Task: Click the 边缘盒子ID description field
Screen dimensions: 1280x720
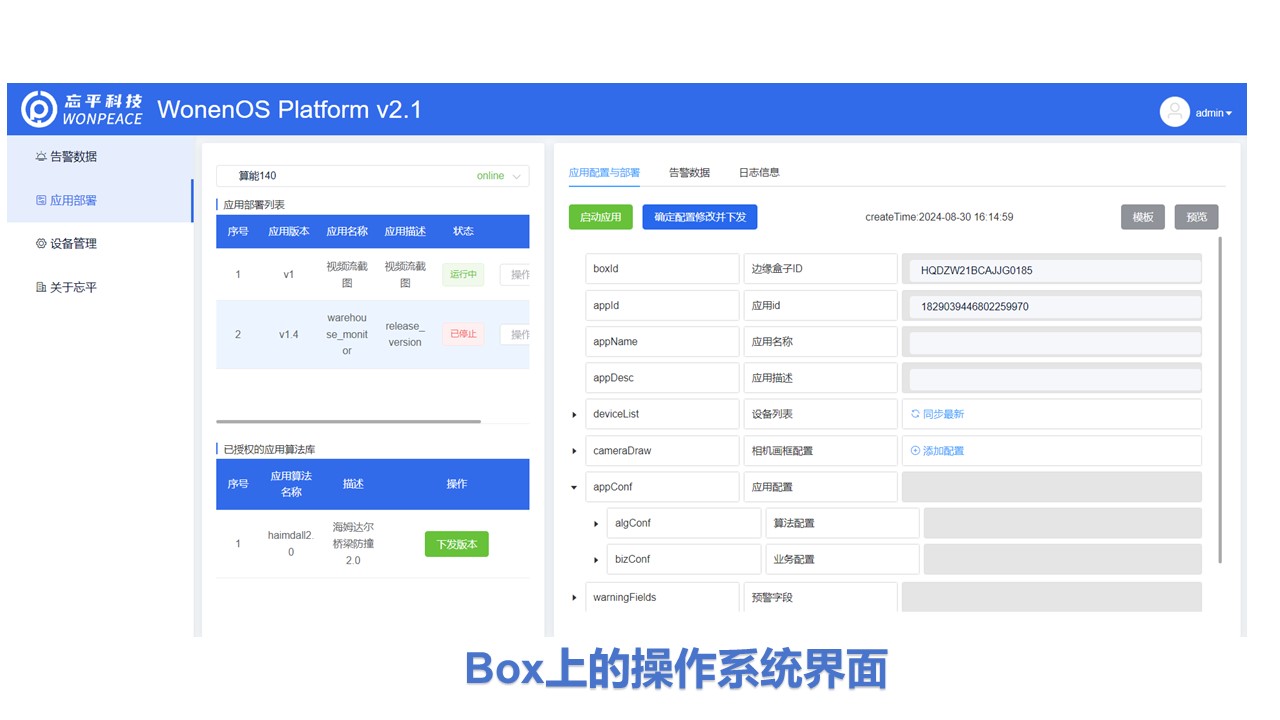Action: 820,269
